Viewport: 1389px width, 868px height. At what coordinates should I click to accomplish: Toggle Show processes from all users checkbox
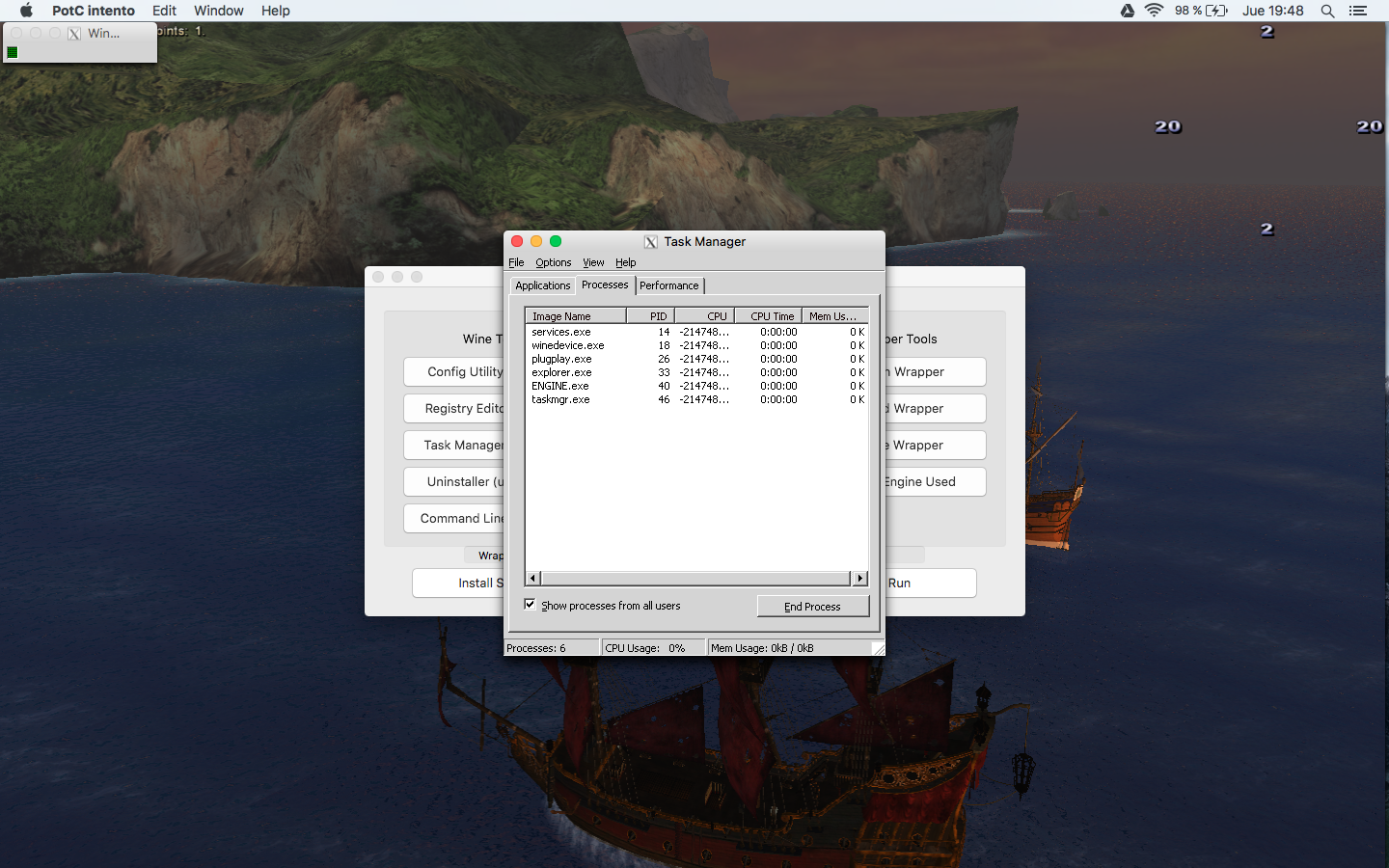530,605
